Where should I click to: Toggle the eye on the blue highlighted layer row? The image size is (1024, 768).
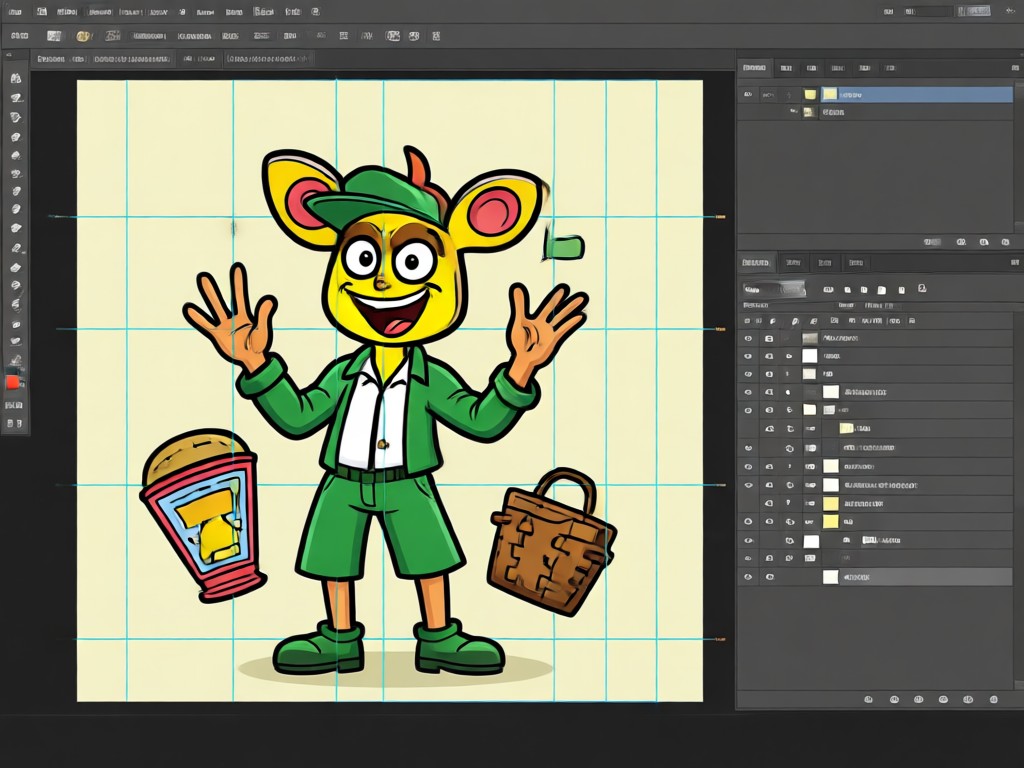[x=748, y=95]
